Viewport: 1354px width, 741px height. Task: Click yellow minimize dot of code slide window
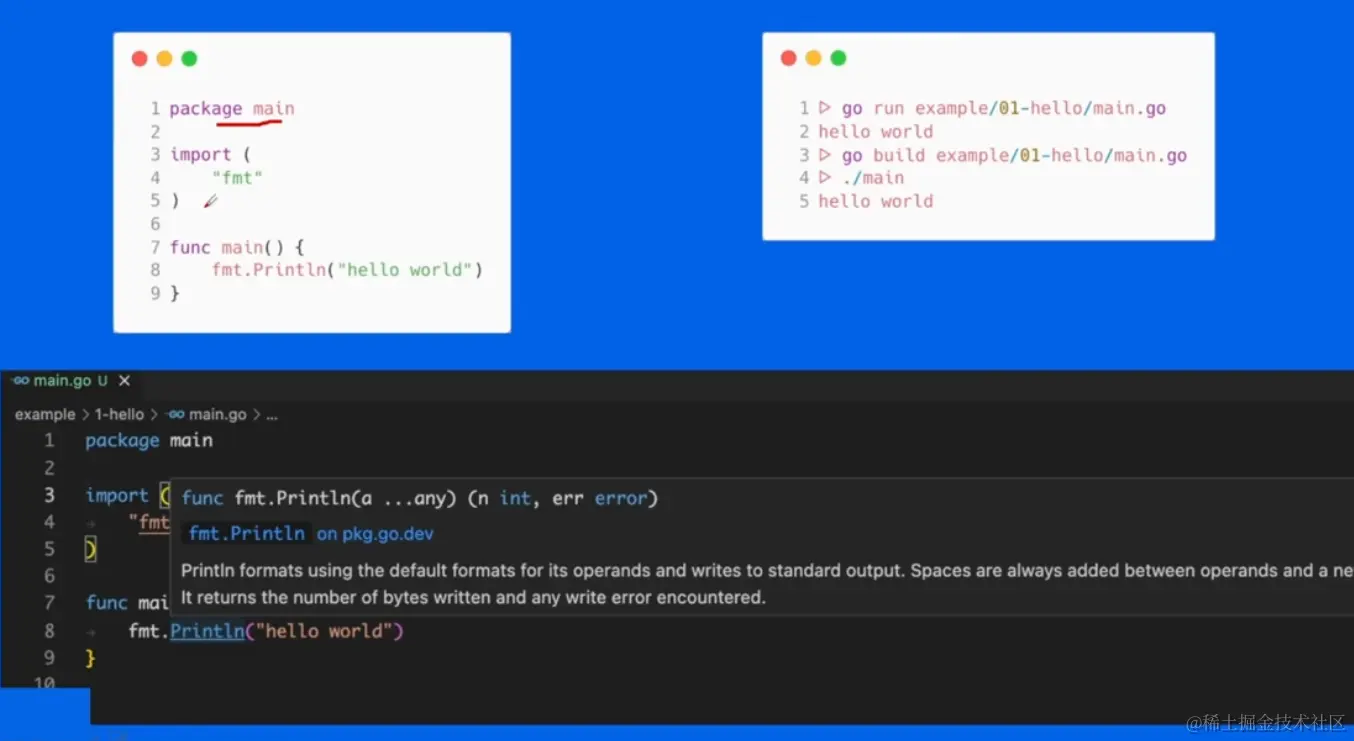pyautogui.click(x=164, y=59)
